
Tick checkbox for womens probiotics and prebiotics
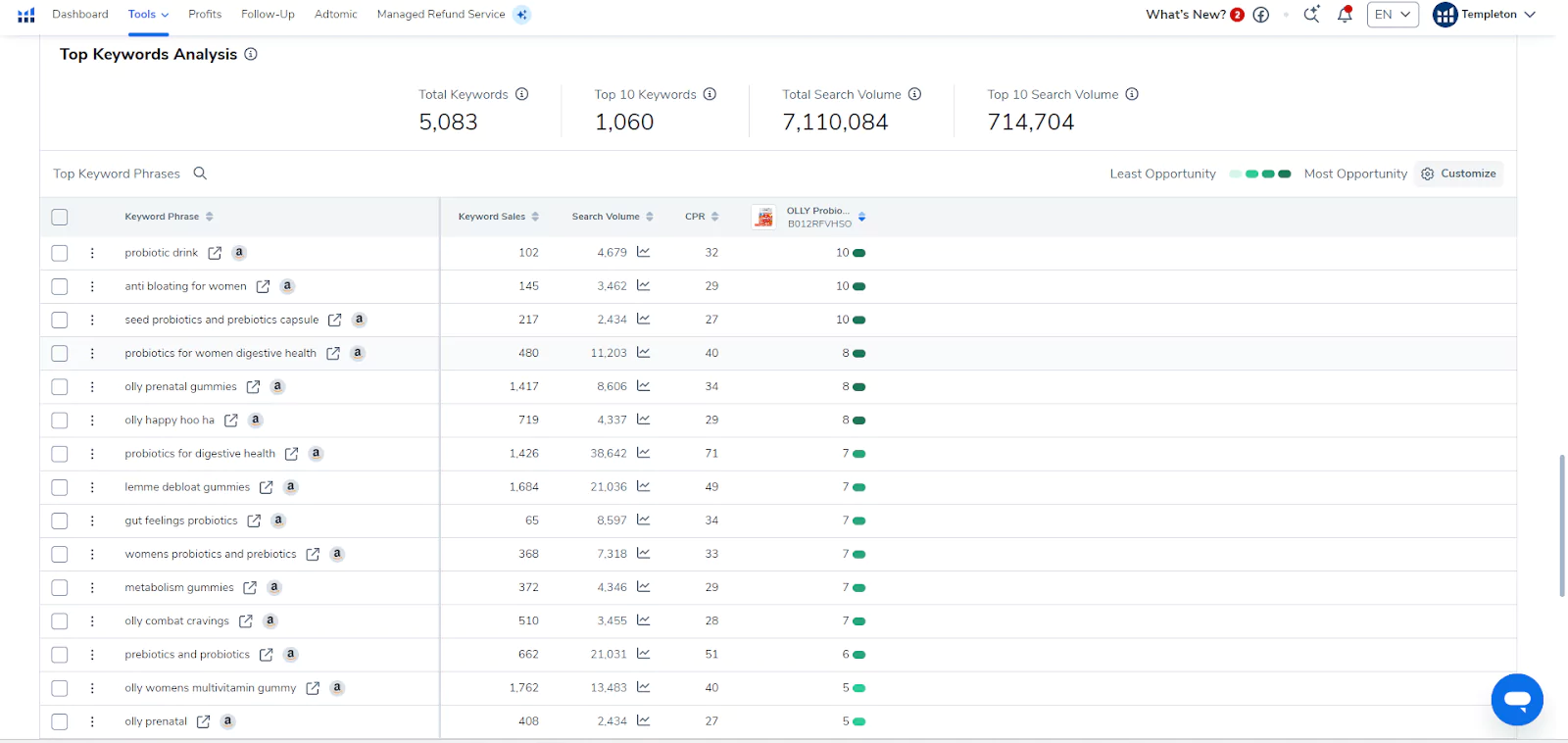tap(60, 554)
